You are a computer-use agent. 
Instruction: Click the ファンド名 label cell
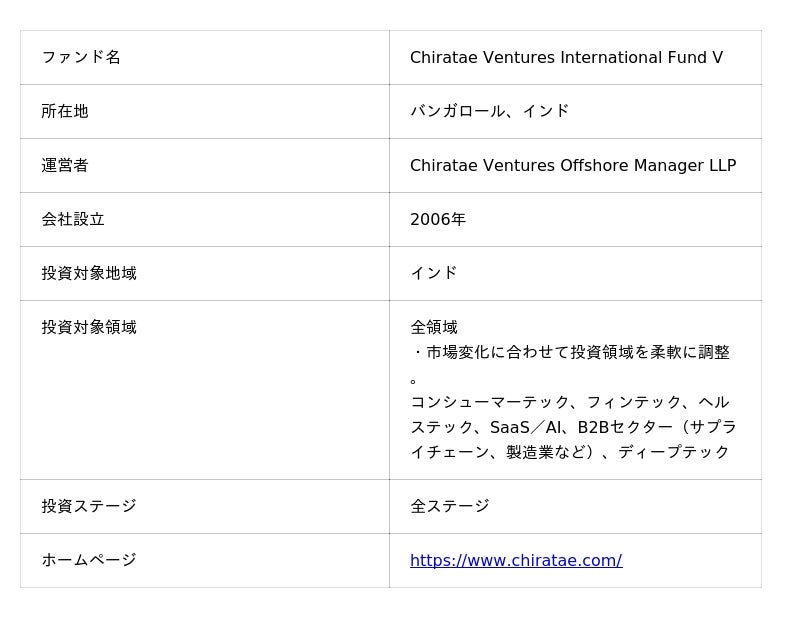pyautogui.click(x=81, y=58)
